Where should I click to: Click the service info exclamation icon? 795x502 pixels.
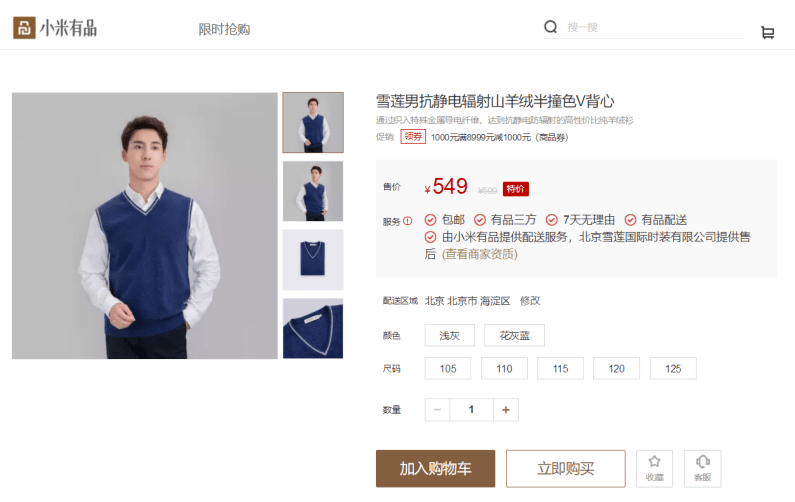pyautogui.click(x=408, y=221)
